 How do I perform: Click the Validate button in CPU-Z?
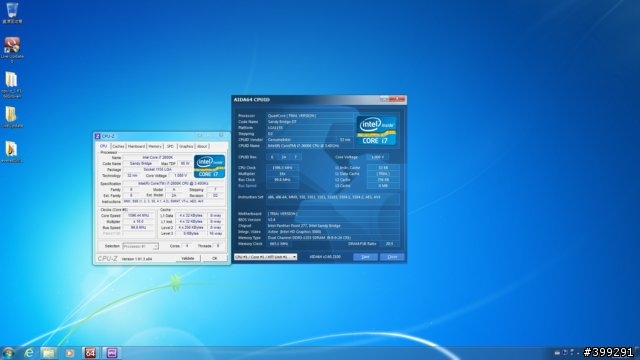[188, 258]
